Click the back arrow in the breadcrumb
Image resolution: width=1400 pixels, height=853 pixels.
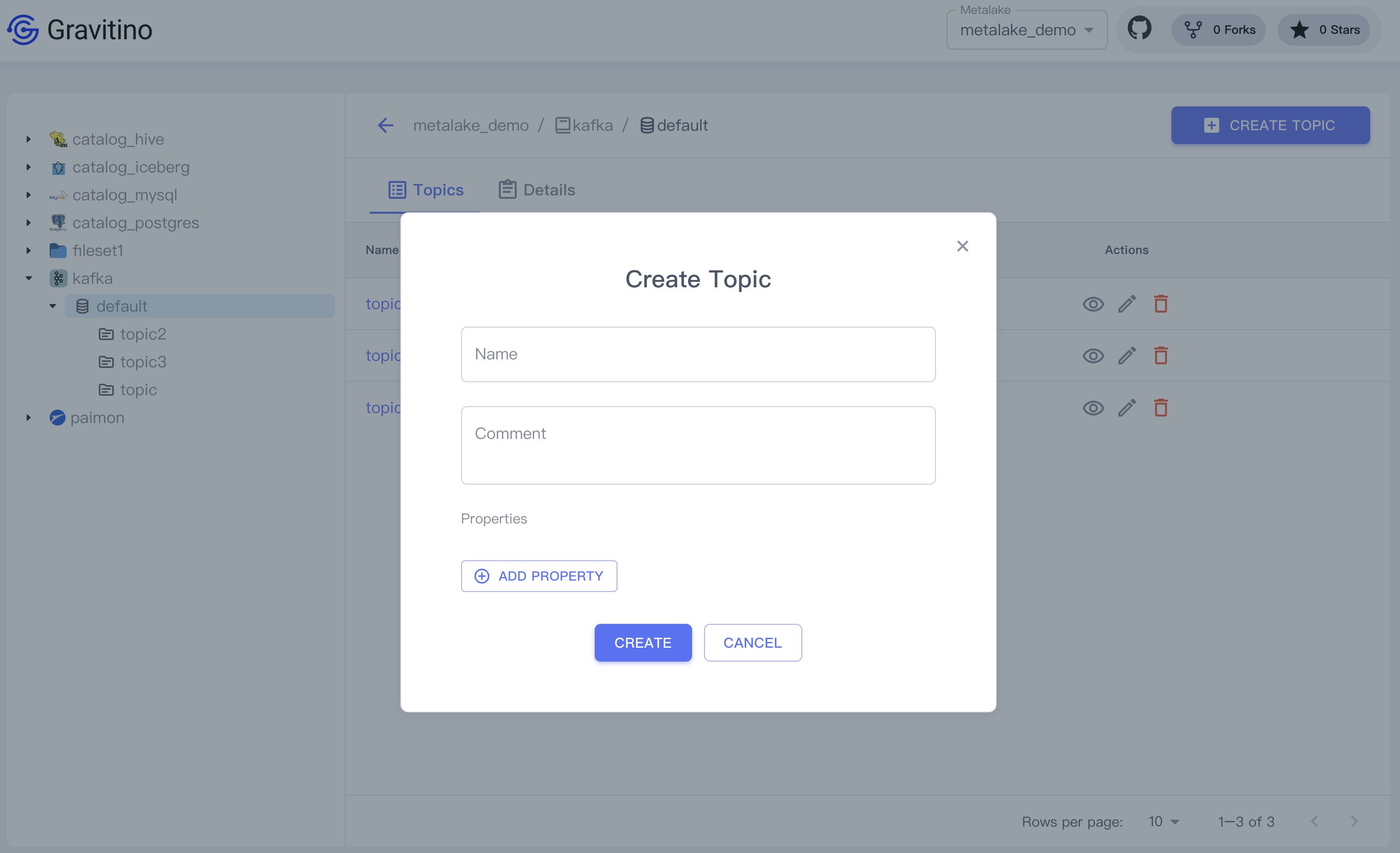(x=386, y=125)
